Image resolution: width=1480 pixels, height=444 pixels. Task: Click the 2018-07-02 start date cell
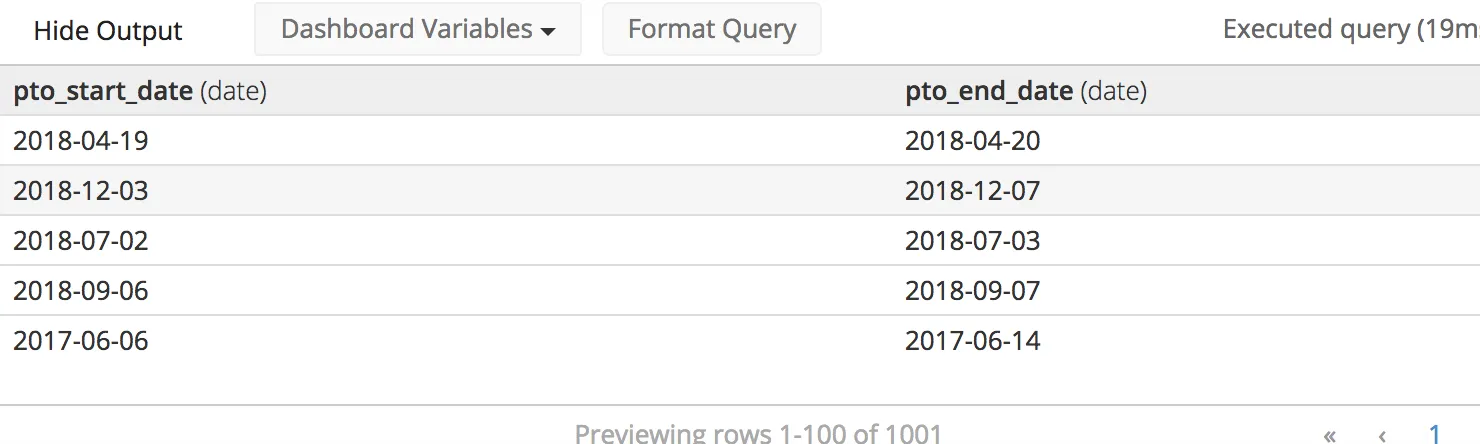81,241
